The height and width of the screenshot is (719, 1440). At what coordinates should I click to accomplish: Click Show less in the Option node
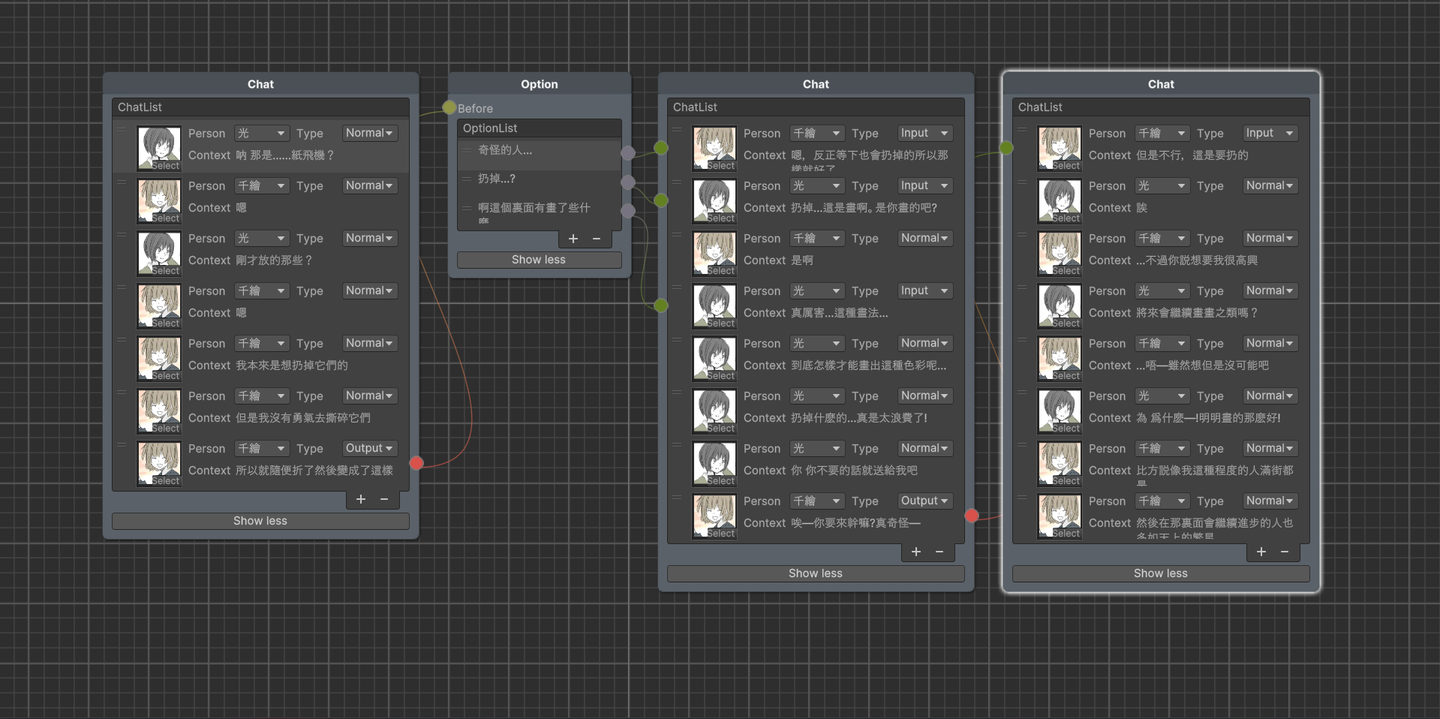[x=539, y=260]
